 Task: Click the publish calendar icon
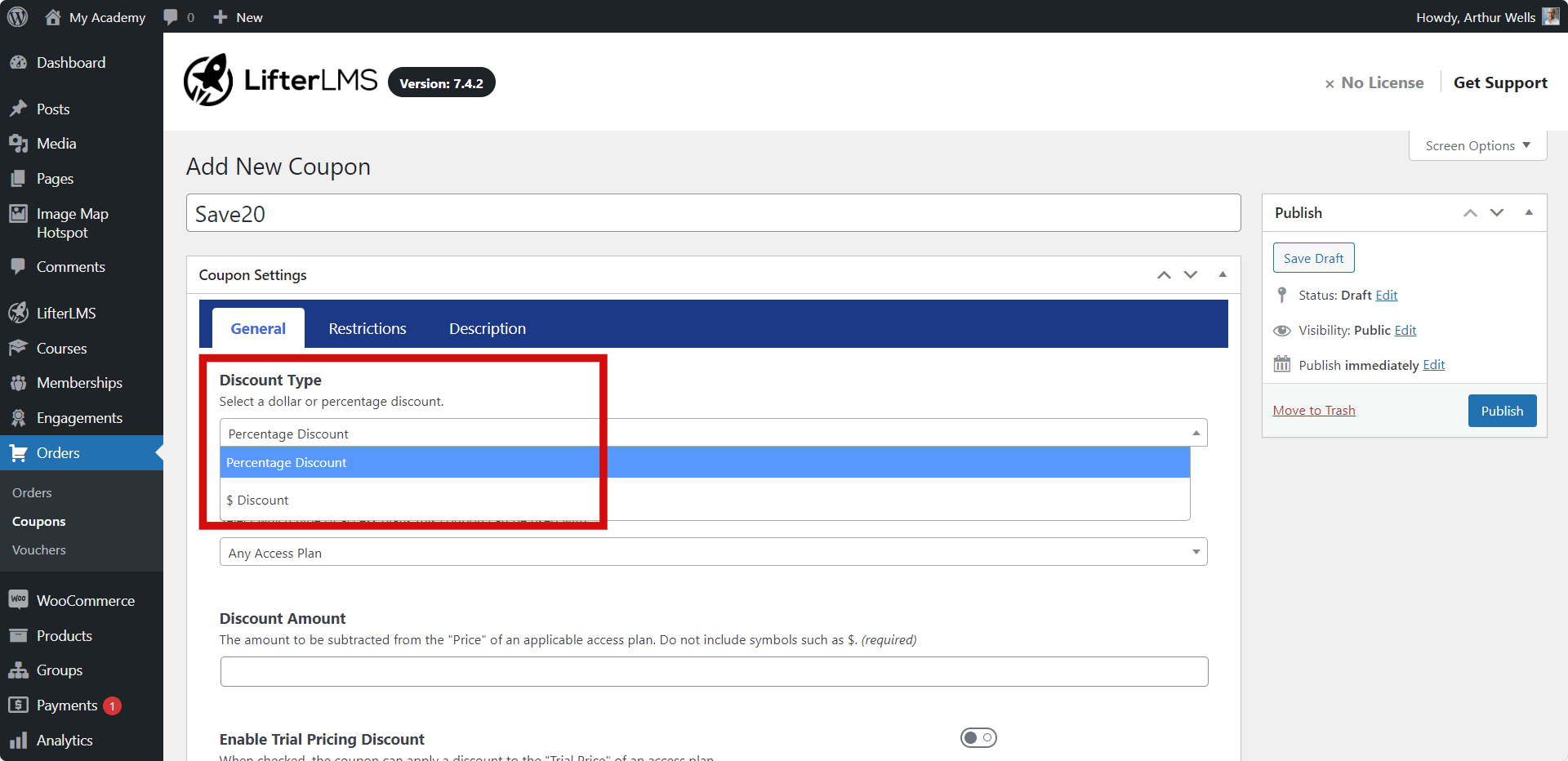1282,364
